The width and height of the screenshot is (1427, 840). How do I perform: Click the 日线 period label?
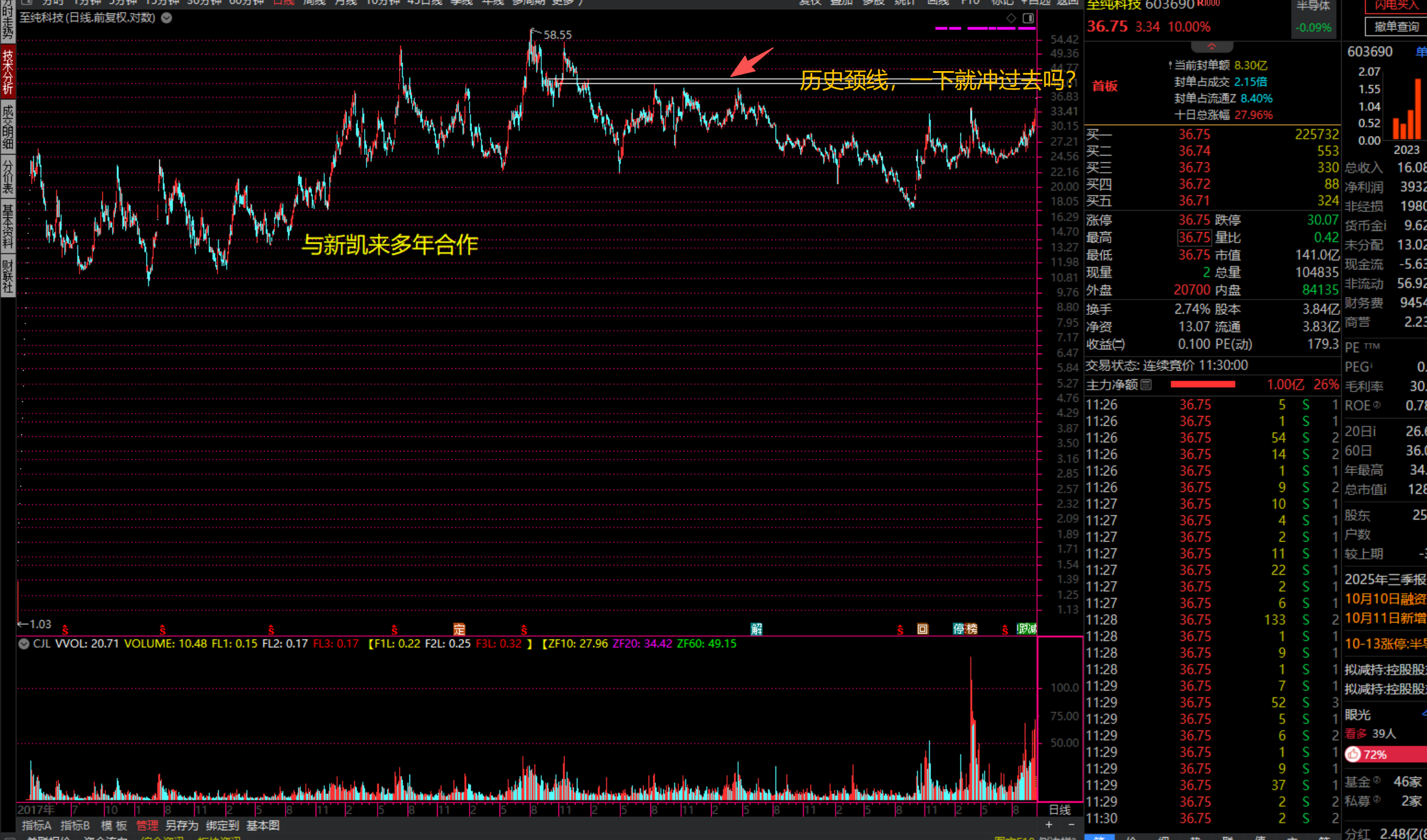[x=1060, y=810]
